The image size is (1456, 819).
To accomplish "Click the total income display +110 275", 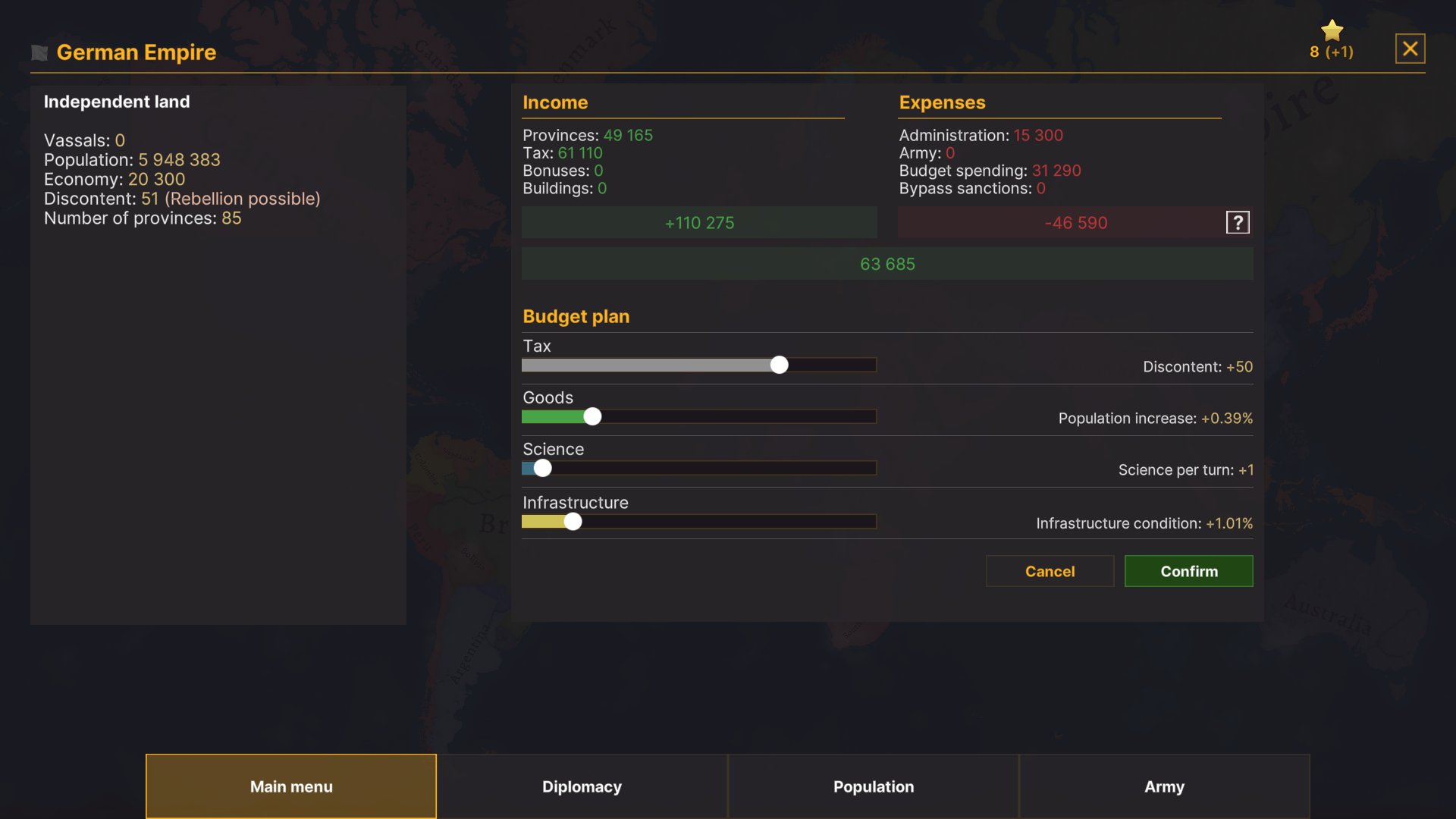I will (x=698, y=222).
